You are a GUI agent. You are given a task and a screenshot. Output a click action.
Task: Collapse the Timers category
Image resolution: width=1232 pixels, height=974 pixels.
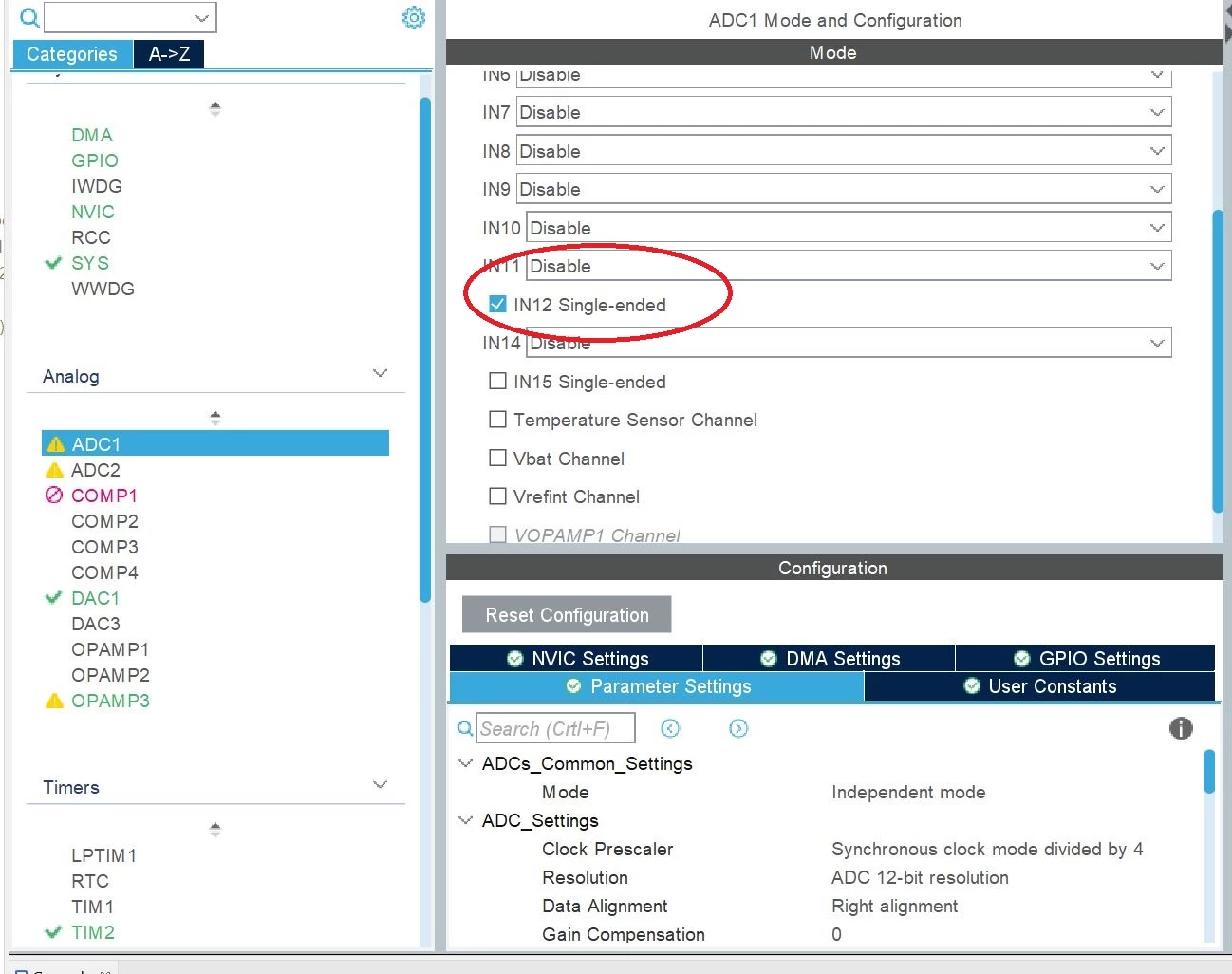pos(381,784)
